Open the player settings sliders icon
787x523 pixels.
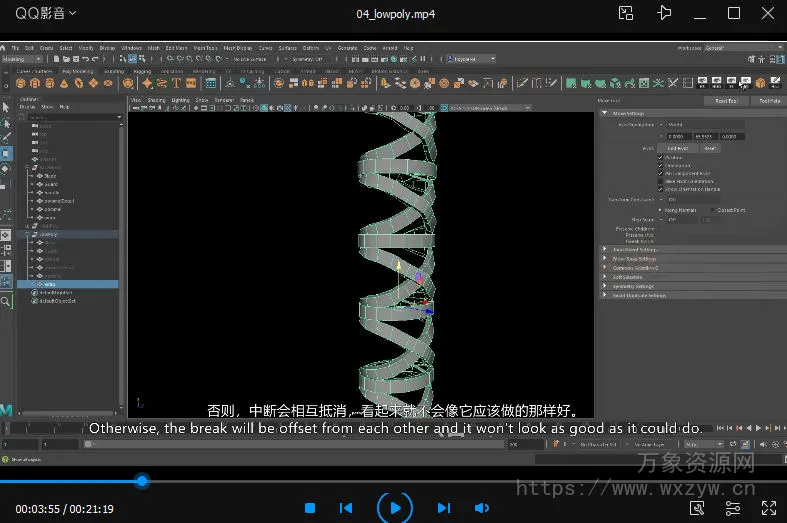(x=733, y=508)
